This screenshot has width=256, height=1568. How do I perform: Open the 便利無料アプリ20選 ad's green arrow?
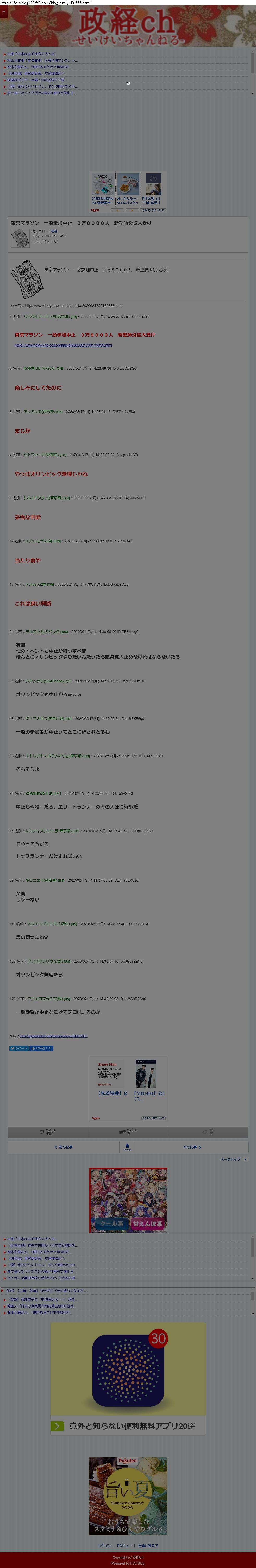[57, 1426]
